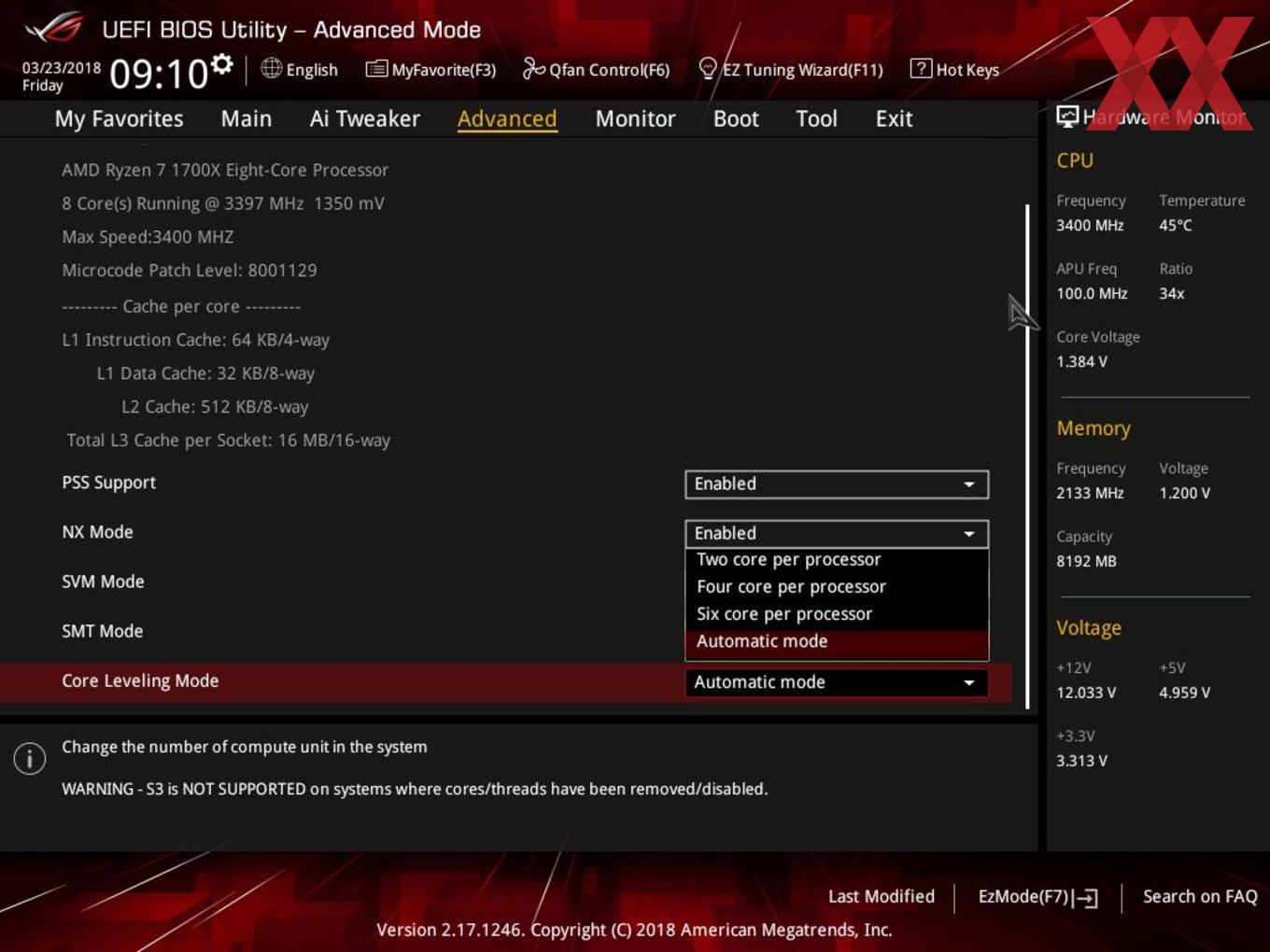
Task: Switch to the Boot tab
Action: pos(736,119)
